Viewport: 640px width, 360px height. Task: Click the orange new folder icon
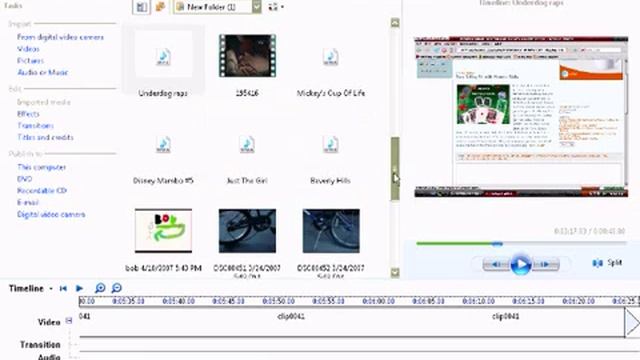click(x=160, y=7)
